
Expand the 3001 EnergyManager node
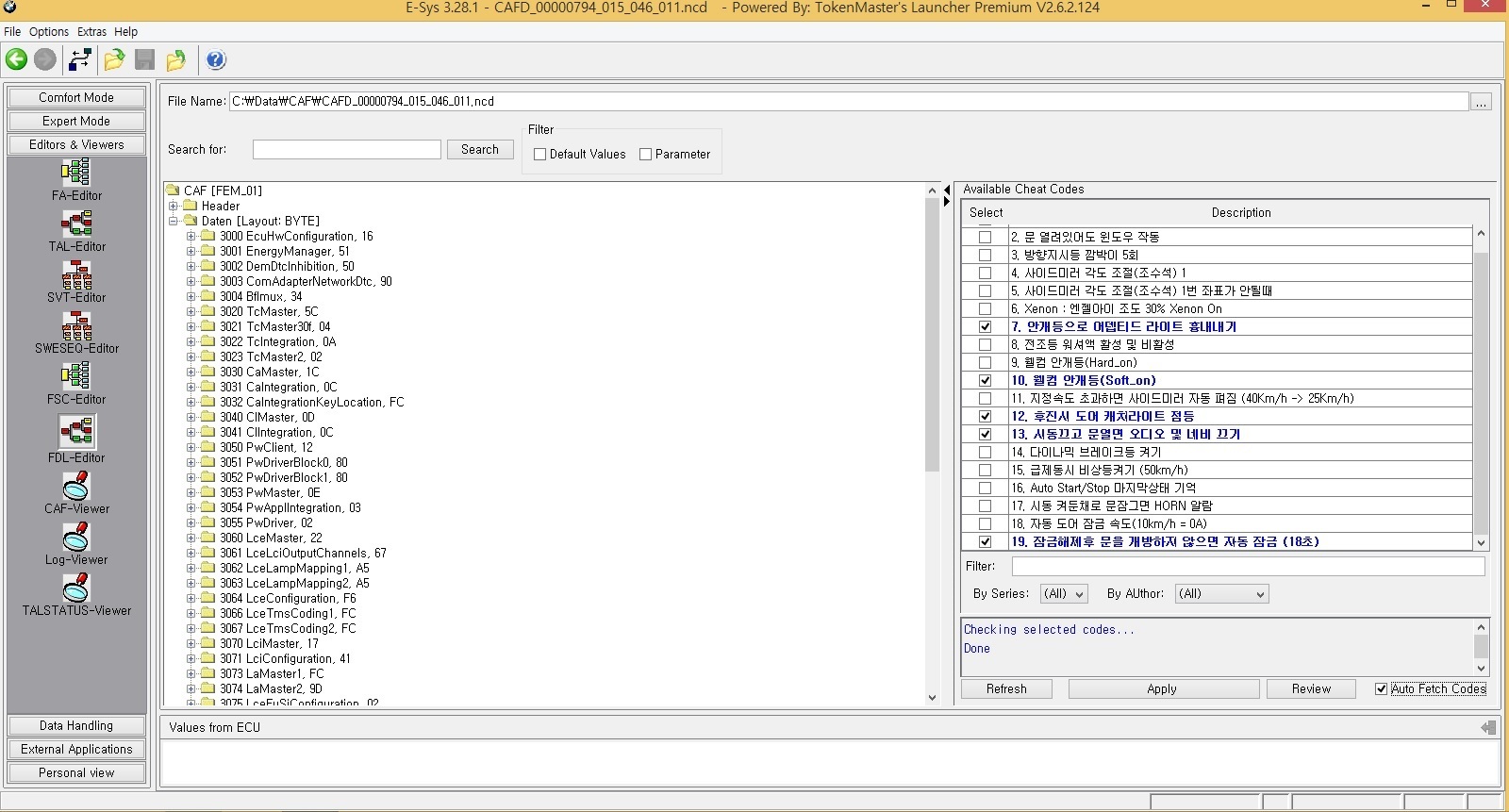pyautogui.click(x=191, y=251)
